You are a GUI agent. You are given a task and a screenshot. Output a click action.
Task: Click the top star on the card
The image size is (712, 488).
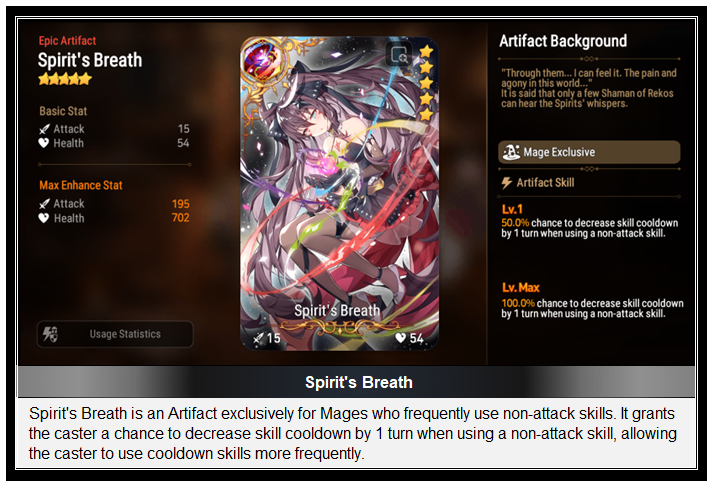tap(426, 51)
